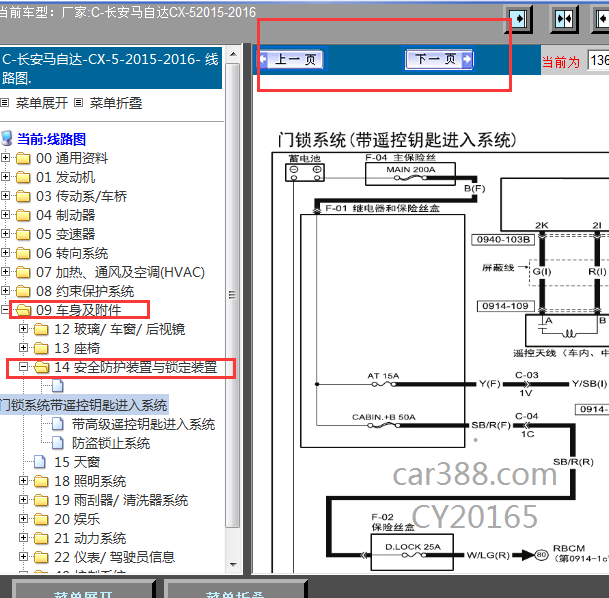Expand the 07 加热、通风及空调 folder

[x=5, y=271]
